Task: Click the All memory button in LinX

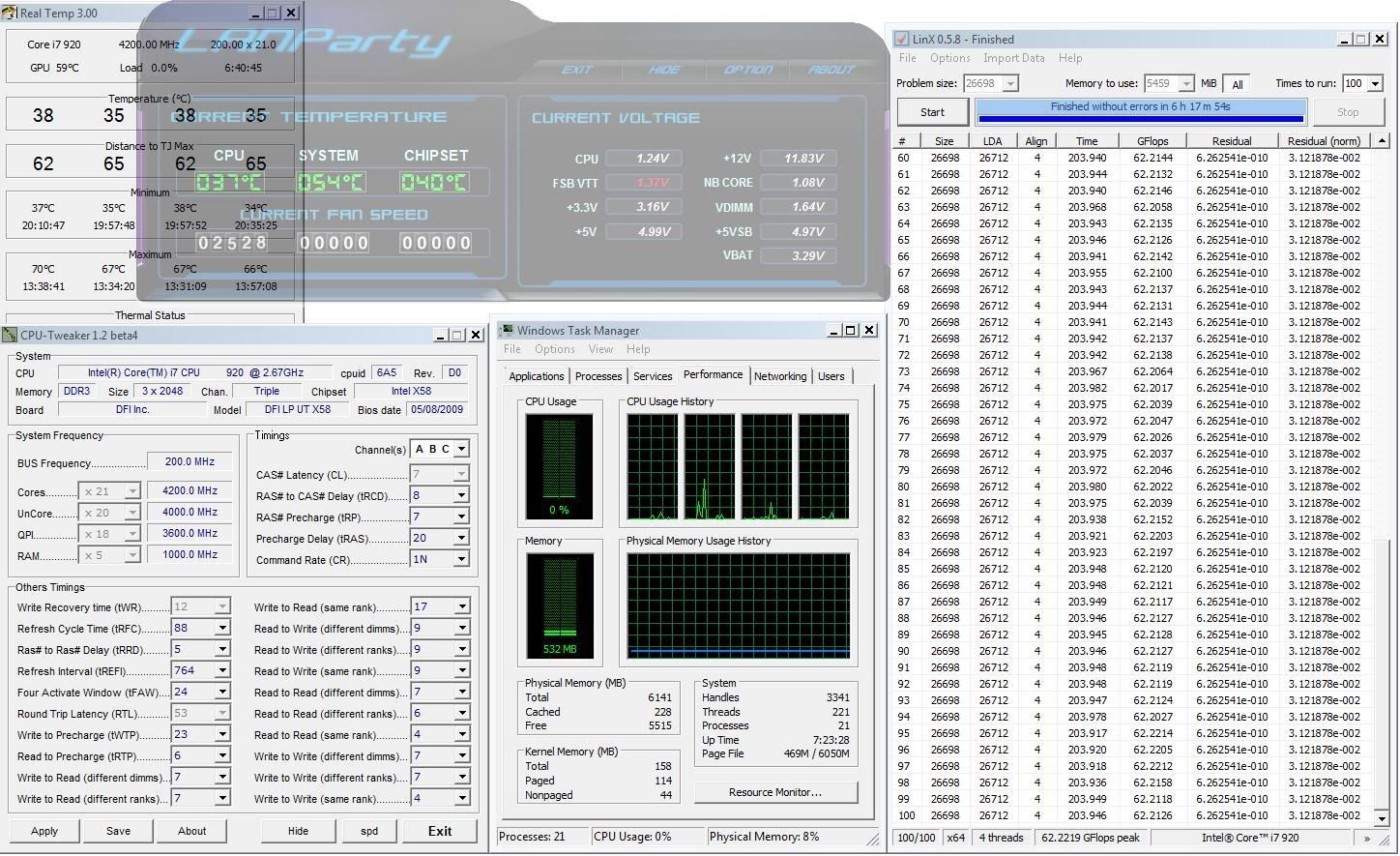Action: point(1238,84)
